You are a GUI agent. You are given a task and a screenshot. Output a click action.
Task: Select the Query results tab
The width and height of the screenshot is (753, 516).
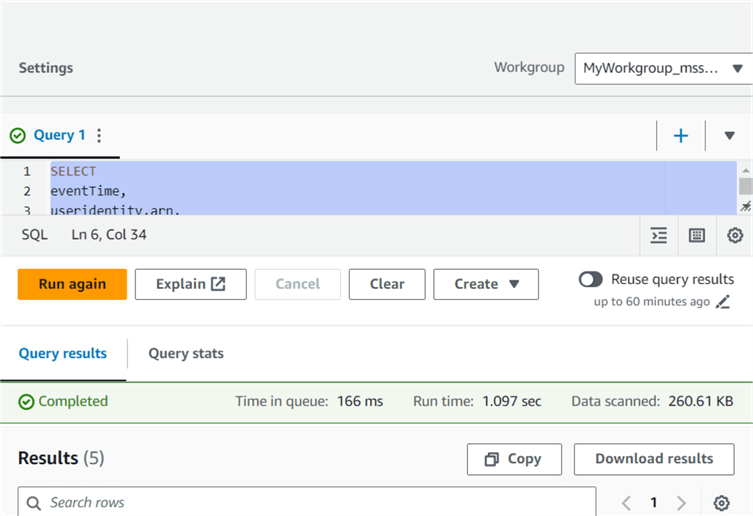coord(63,353)
